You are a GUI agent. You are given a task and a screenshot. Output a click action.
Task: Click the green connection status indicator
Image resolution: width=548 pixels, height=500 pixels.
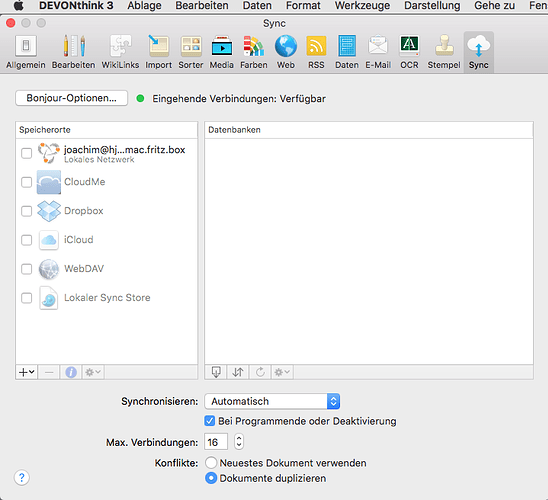140,99
